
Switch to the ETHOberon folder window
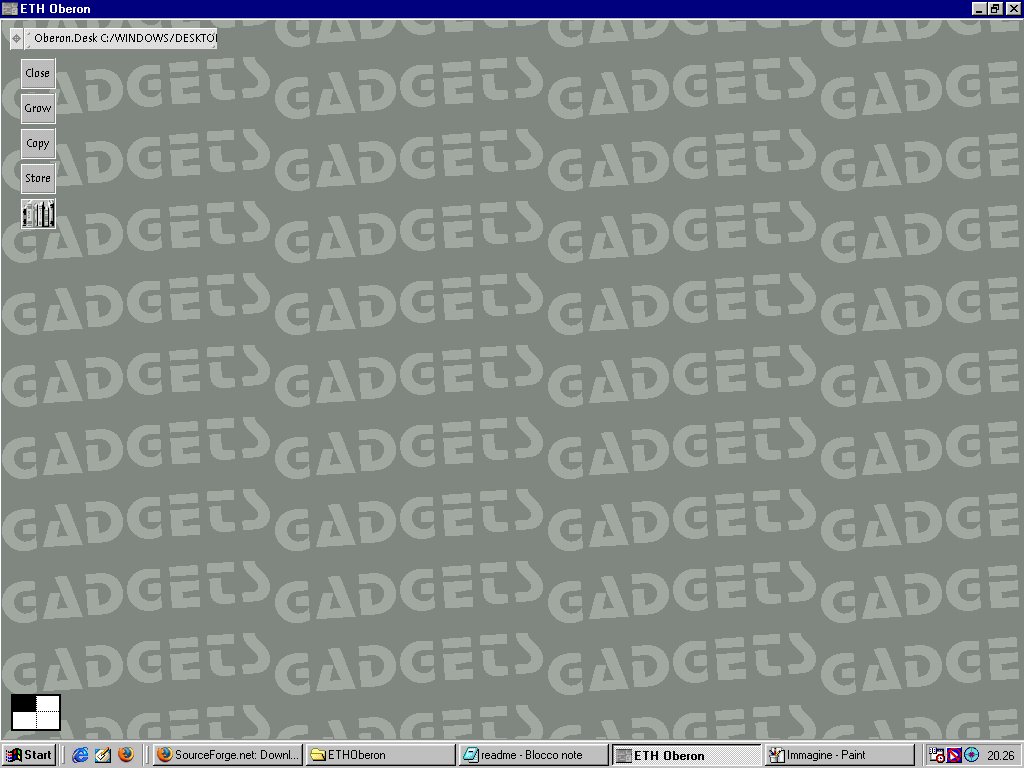click(380, 755)
